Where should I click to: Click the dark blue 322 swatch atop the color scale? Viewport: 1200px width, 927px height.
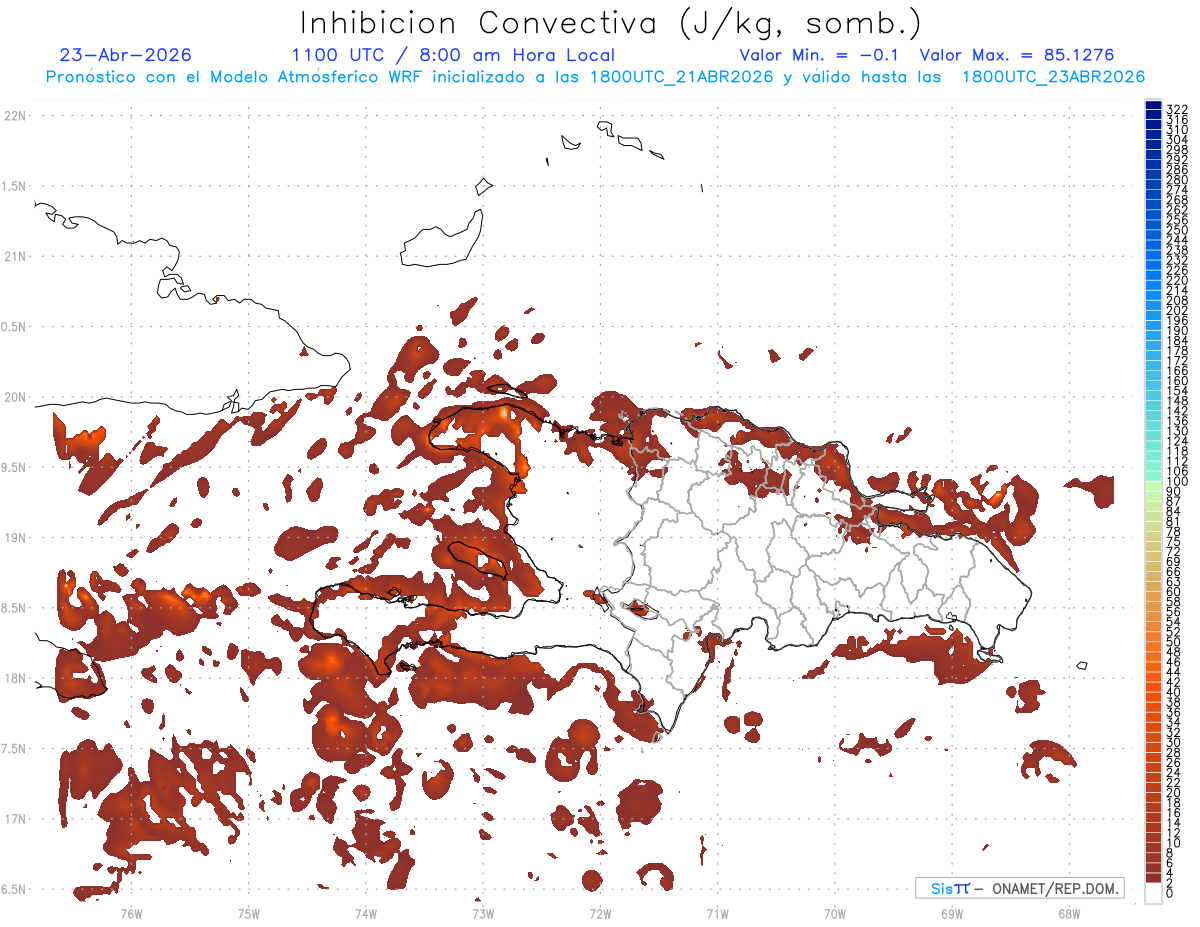point(1153,107)
